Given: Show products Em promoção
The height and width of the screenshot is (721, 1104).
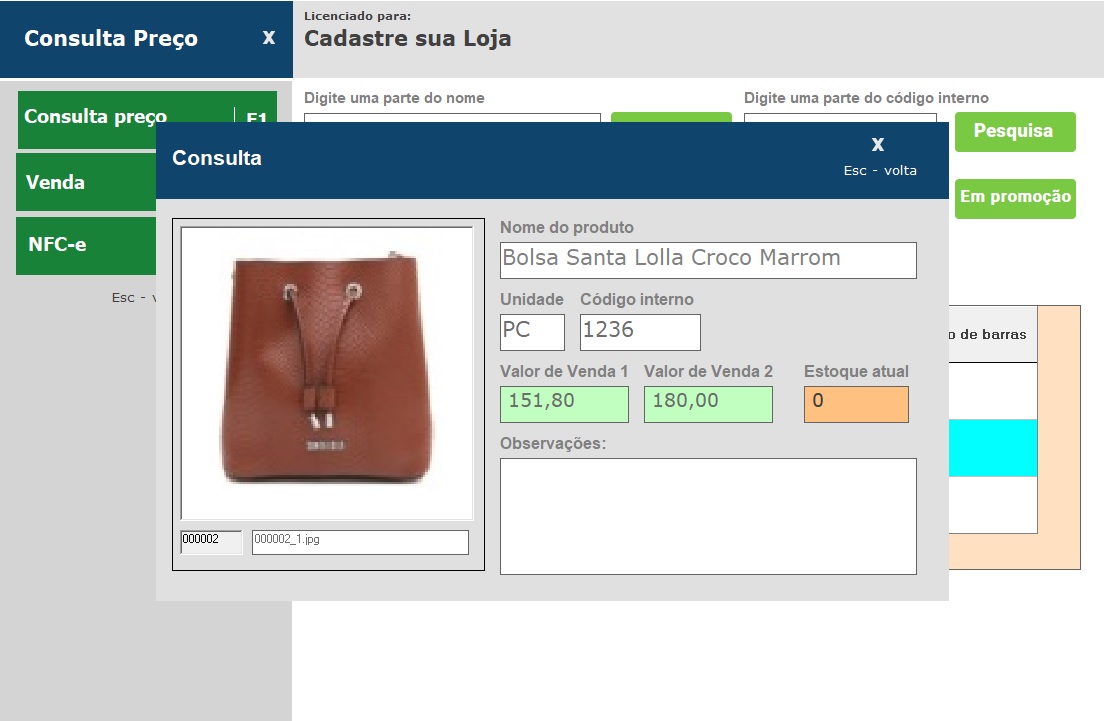Looking at the screenshot, I should pyautogui.click(x=1015, y=197).
